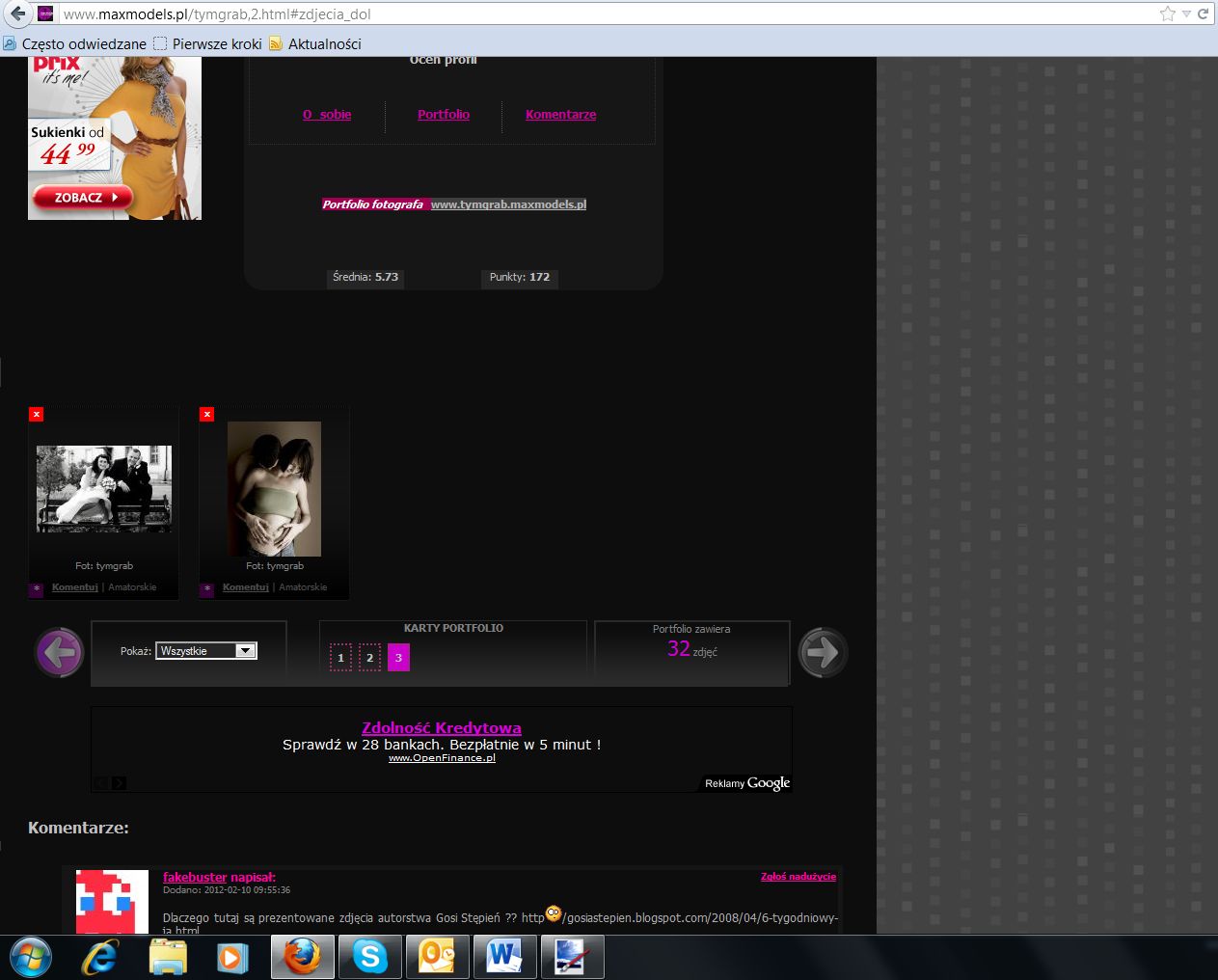Image resolution: width=1218 pixels, height=980 pixels.
Task: Click the URL address field
Action: [608, 14]
